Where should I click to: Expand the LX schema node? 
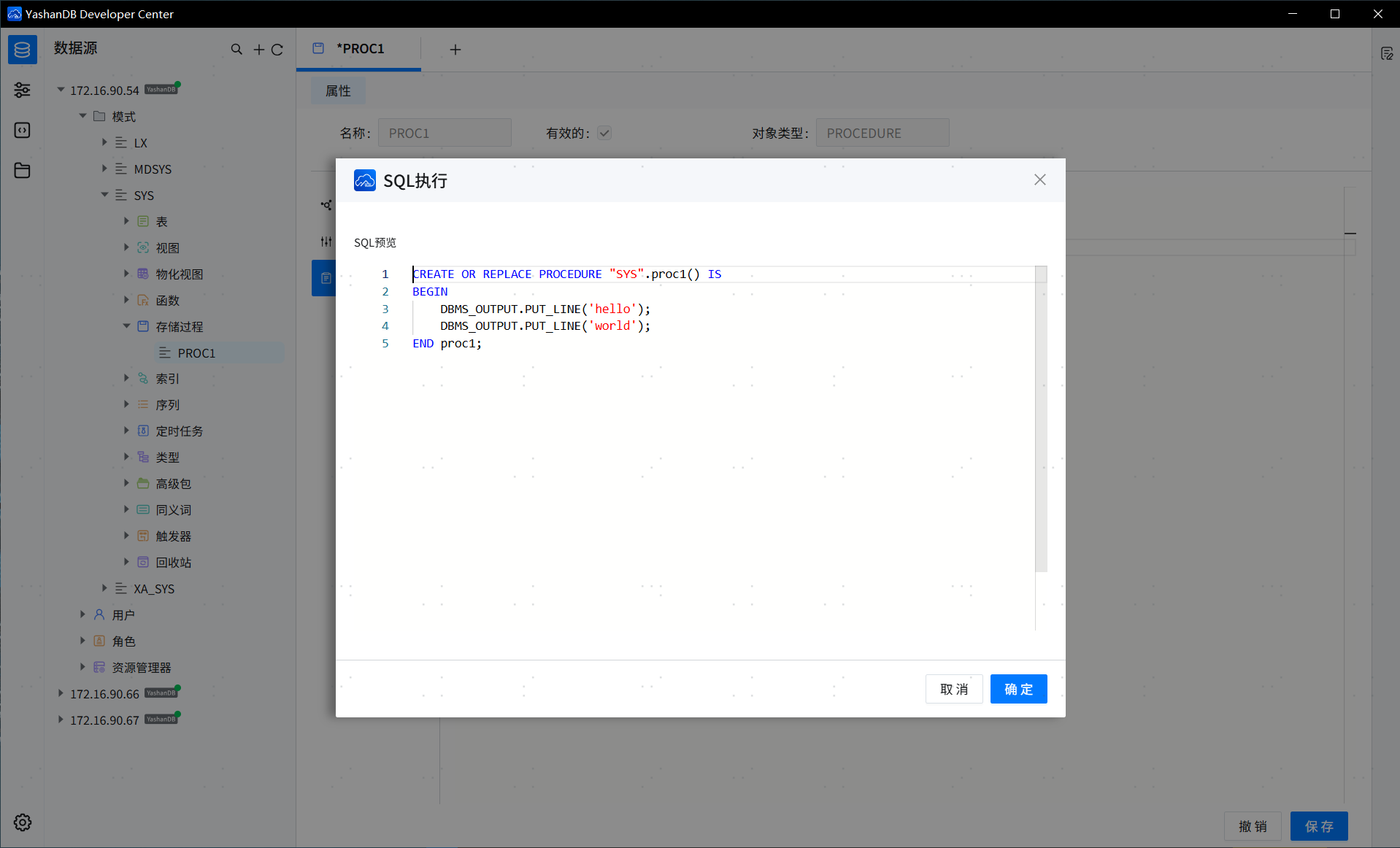click(x=104, y=143)
